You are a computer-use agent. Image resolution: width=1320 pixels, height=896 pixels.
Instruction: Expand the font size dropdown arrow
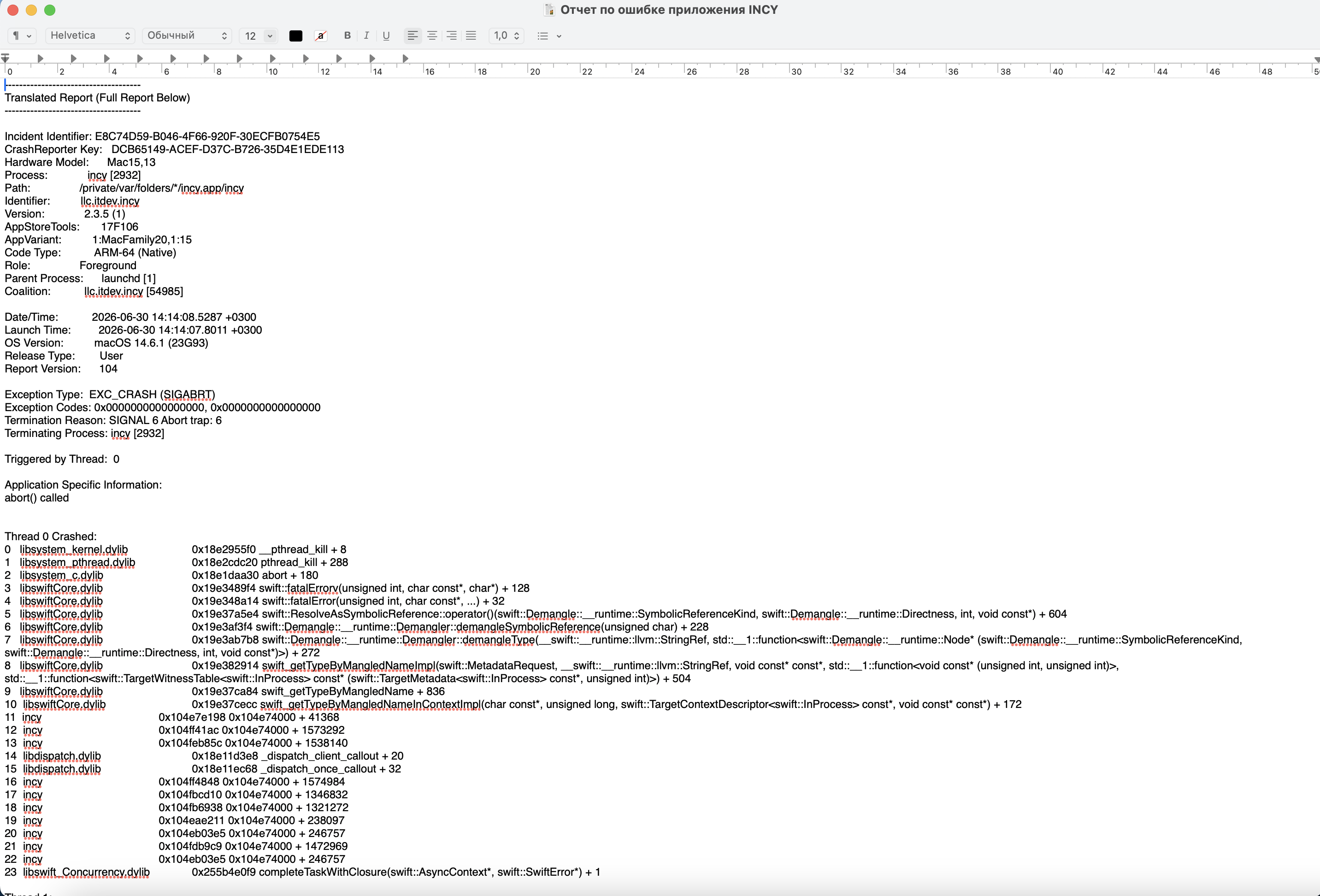[271, 36]
